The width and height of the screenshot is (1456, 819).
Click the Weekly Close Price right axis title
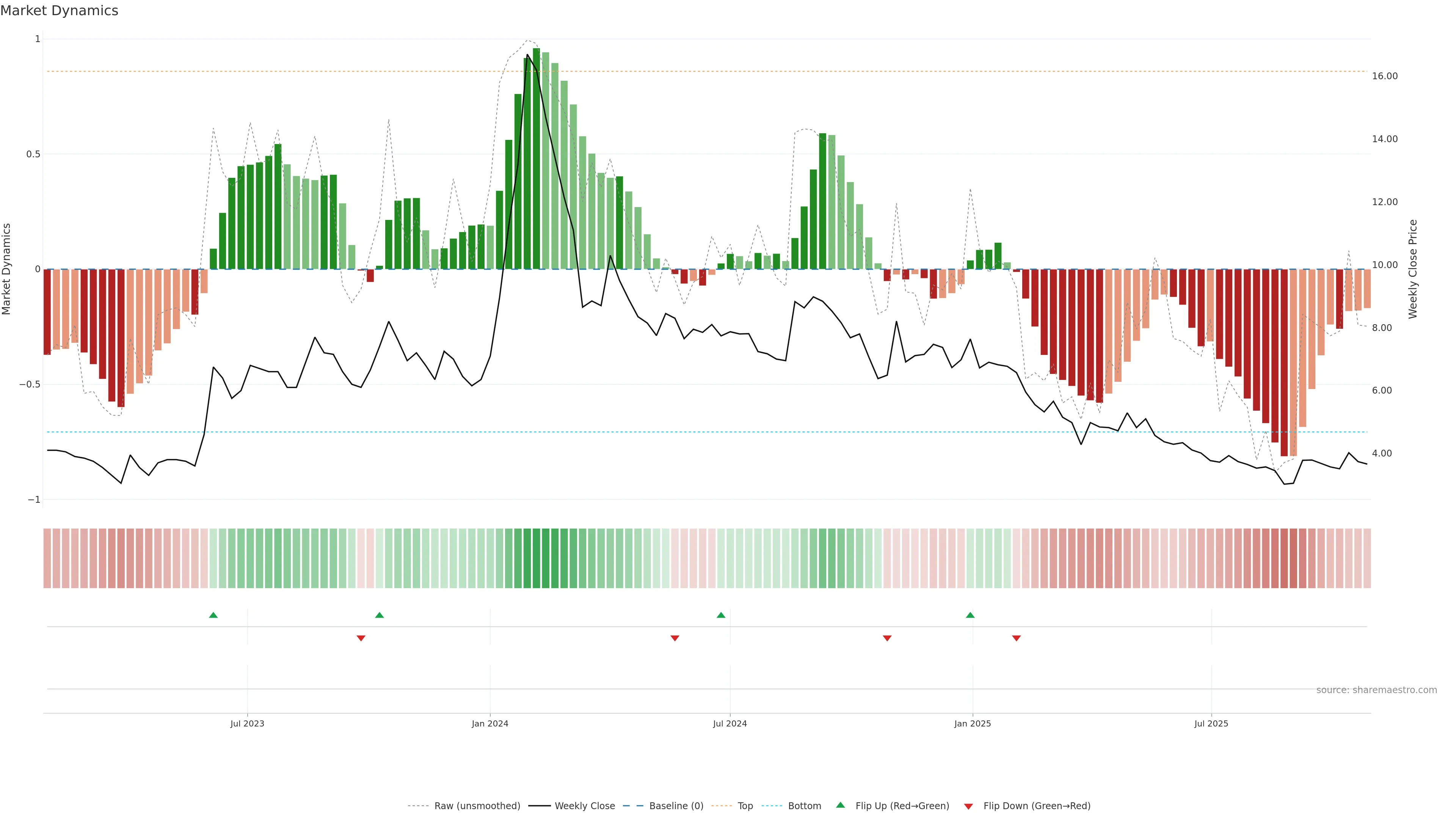(1412, 269)
